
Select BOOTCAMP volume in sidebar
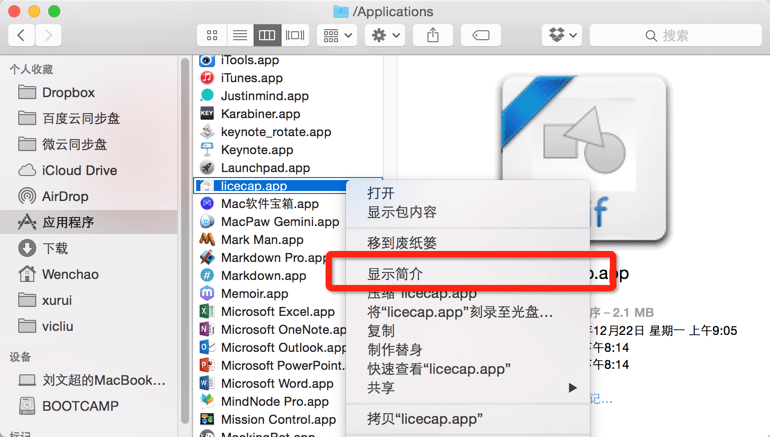(88, 406)
